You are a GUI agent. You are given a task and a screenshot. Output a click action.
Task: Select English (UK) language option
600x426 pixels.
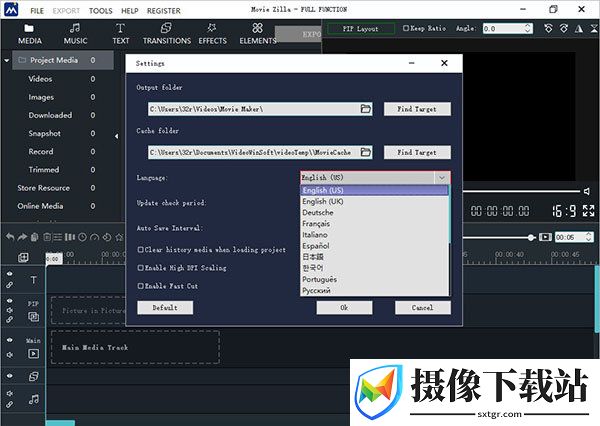374,201
